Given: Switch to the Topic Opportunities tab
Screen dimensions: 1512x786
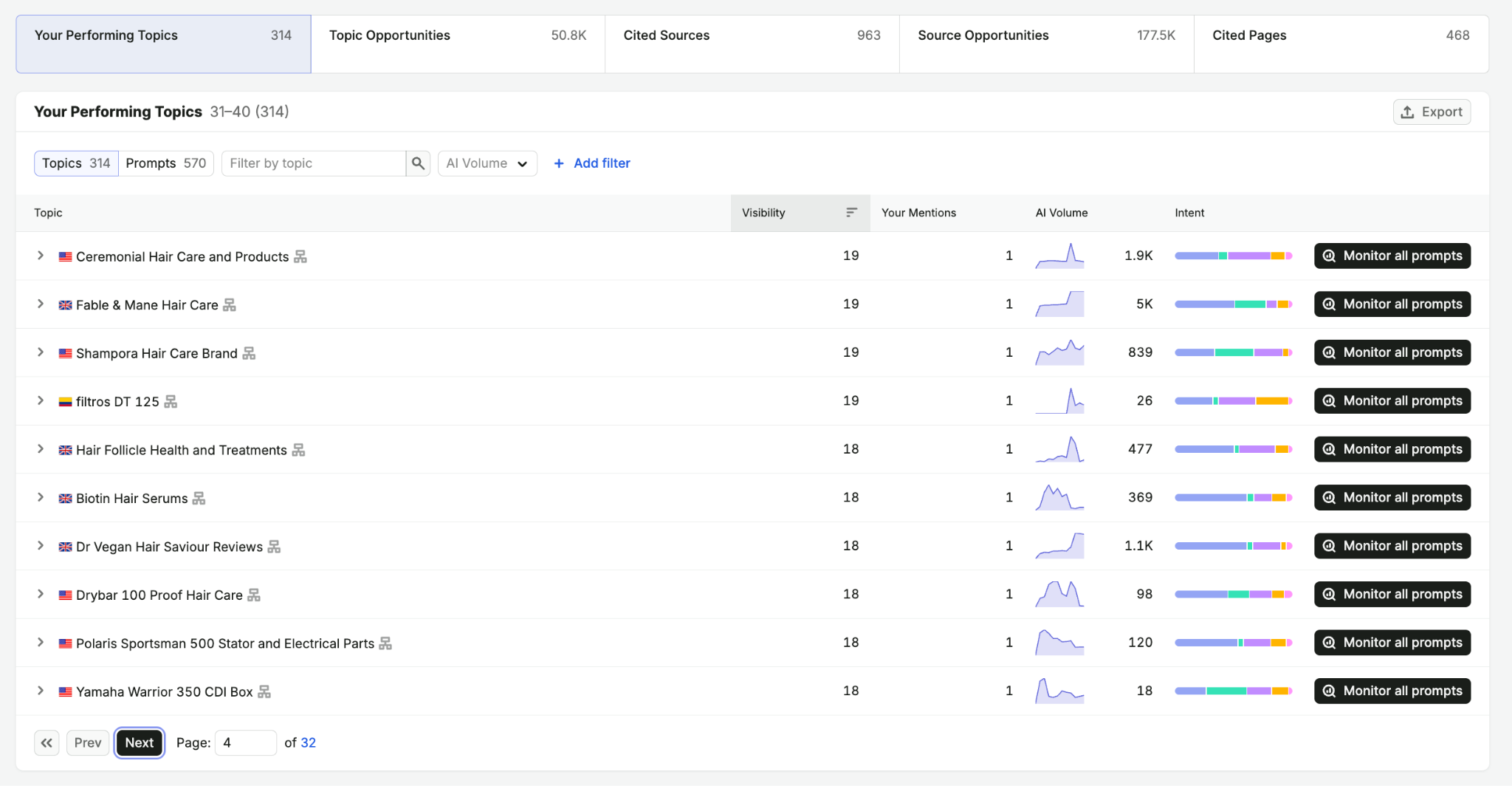Looking at the screenshot, I should tap(458, 44).
